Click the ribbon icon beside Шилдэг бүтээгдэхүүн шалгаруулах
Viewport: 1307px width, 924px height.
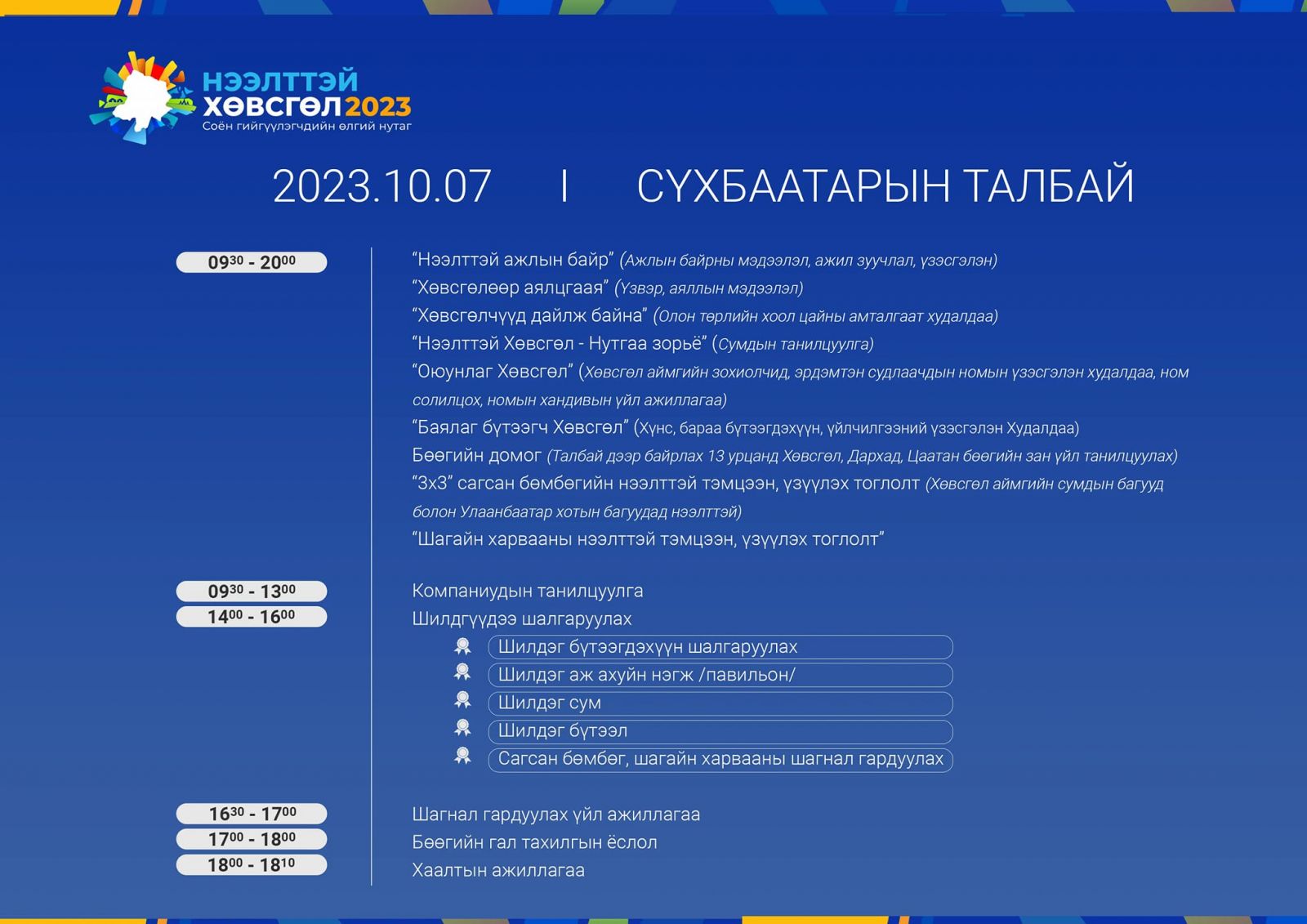point(462,646)
